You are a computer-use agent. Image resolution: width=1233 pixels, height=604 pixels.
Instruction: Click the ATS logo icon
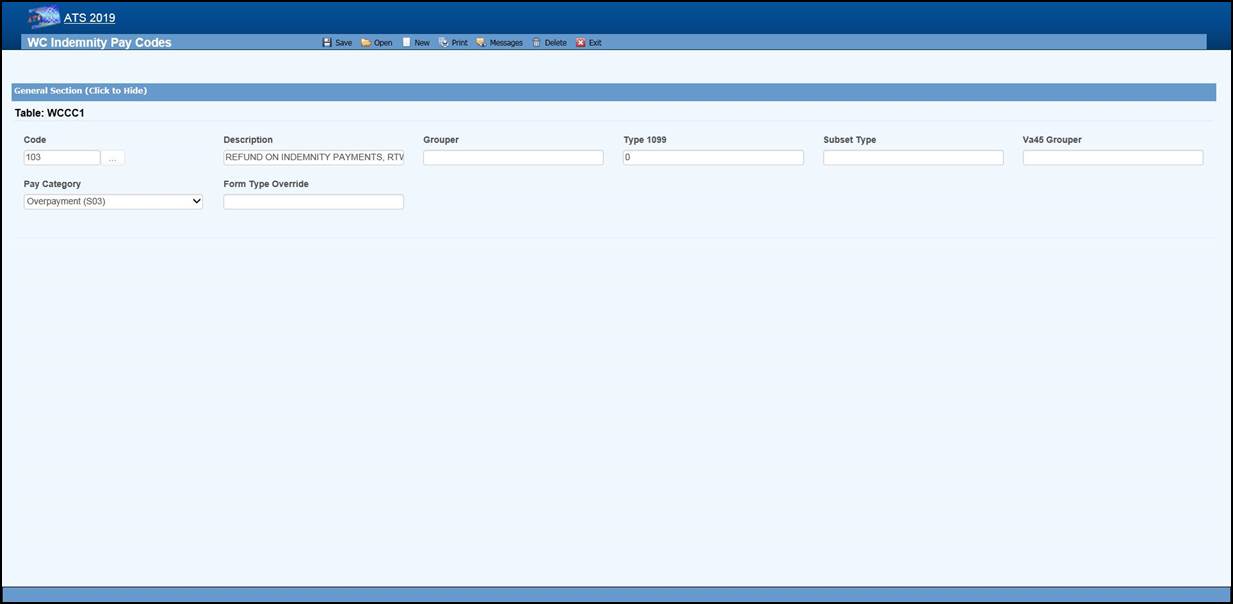(44, 18)
